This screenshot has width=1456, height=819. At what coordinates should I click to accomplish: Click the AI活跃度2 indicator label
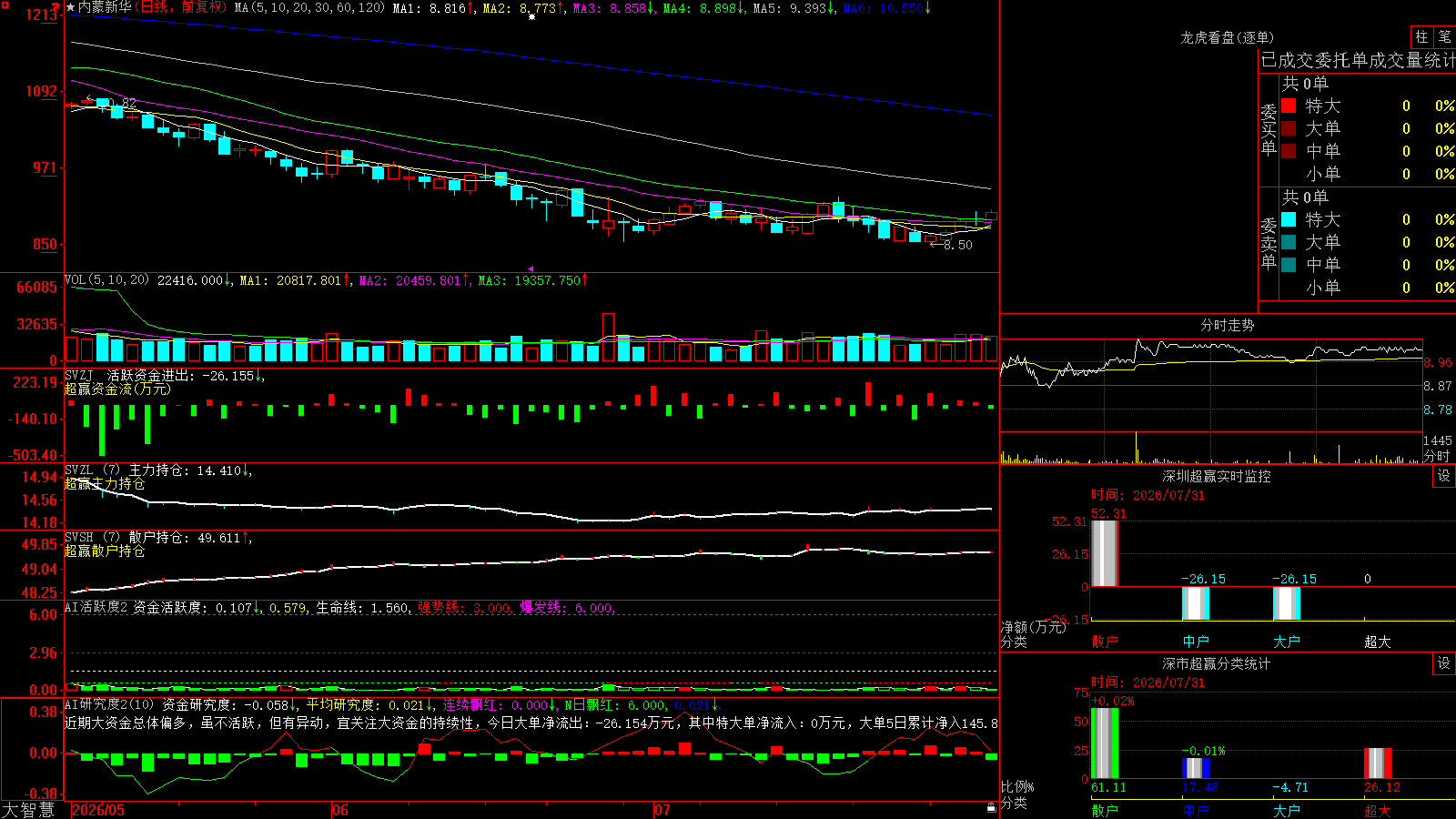(96, 607)
